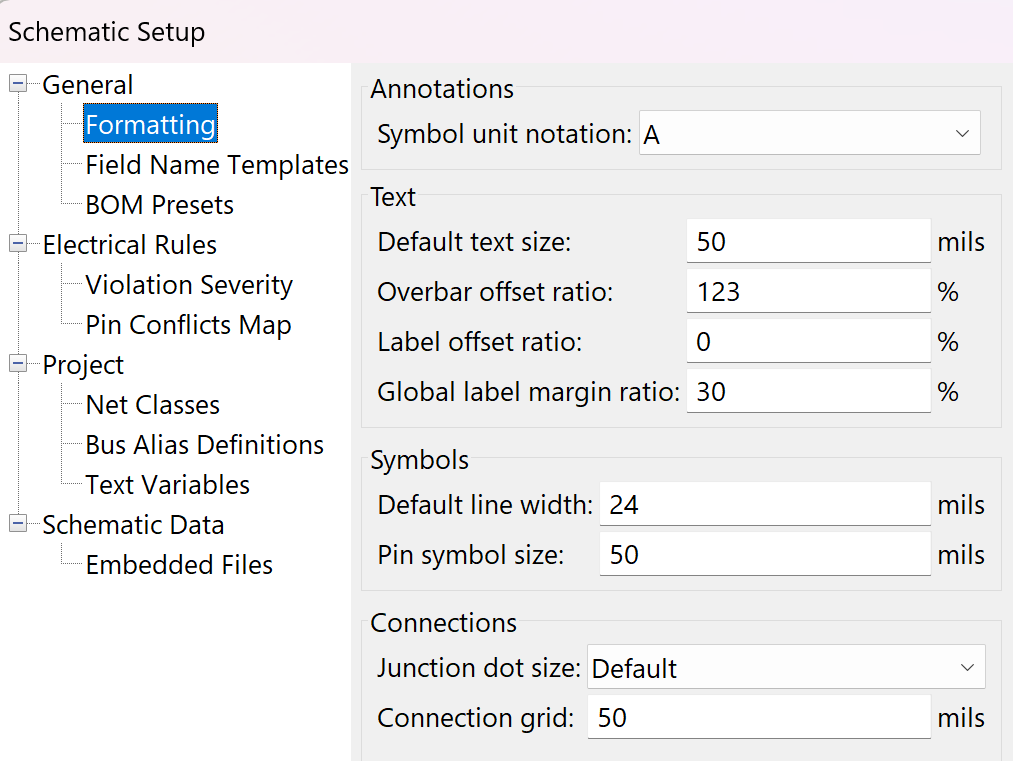Select Embedded Files in the tree
Screen dimensions: 1013x761
coord(178,565)
